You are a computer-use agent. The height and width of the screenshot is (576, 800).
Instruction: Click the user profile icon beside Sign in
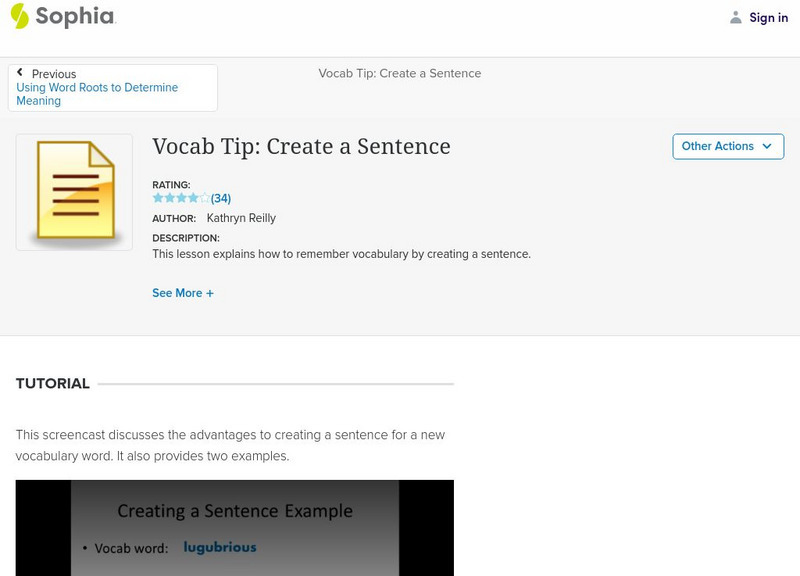click(x=736, y=17)
